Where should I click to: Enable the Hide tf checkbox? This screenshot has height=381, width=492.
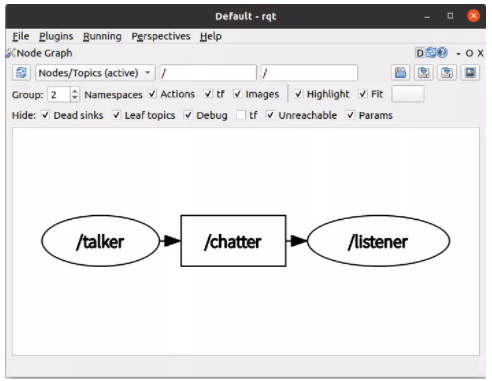coord(241,115)
